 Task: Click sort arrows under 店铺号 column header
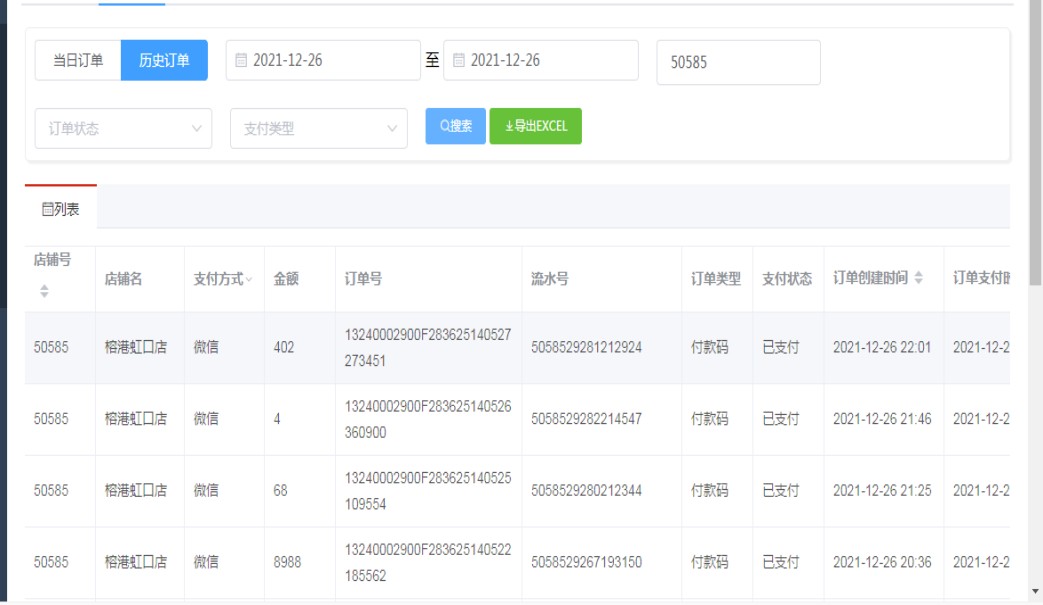click(x=44, y=291)
